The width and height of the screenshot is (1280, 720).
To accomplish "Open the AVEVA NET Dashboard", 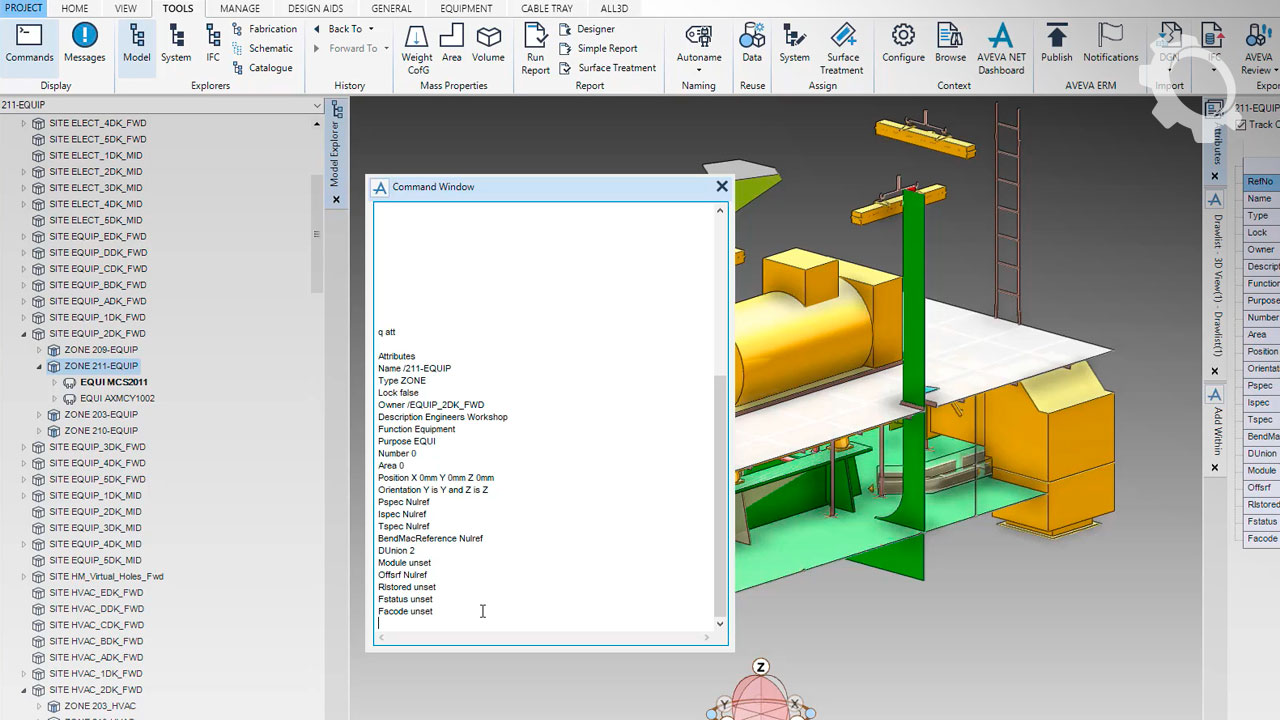I will 1001,49.
